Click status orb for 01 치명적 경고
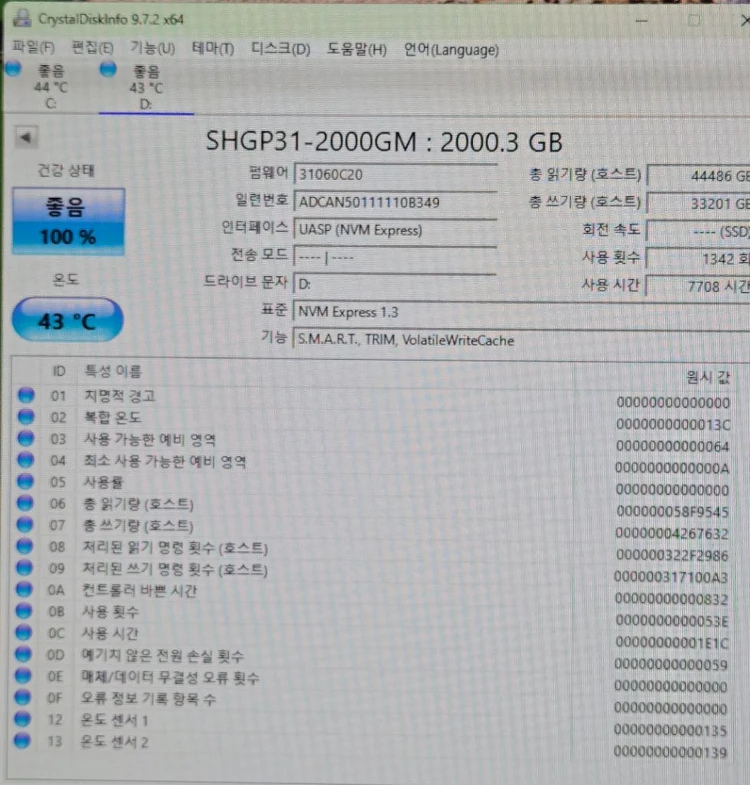This screenshot has width=750, height=785. tap(27, 395)
